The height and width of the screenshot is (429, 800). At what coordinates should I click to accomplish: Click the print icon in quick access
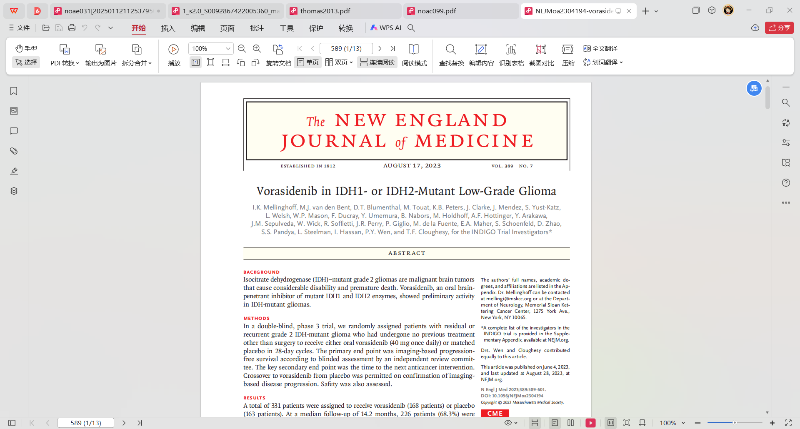pyautogui.click(x=71, y=28)
